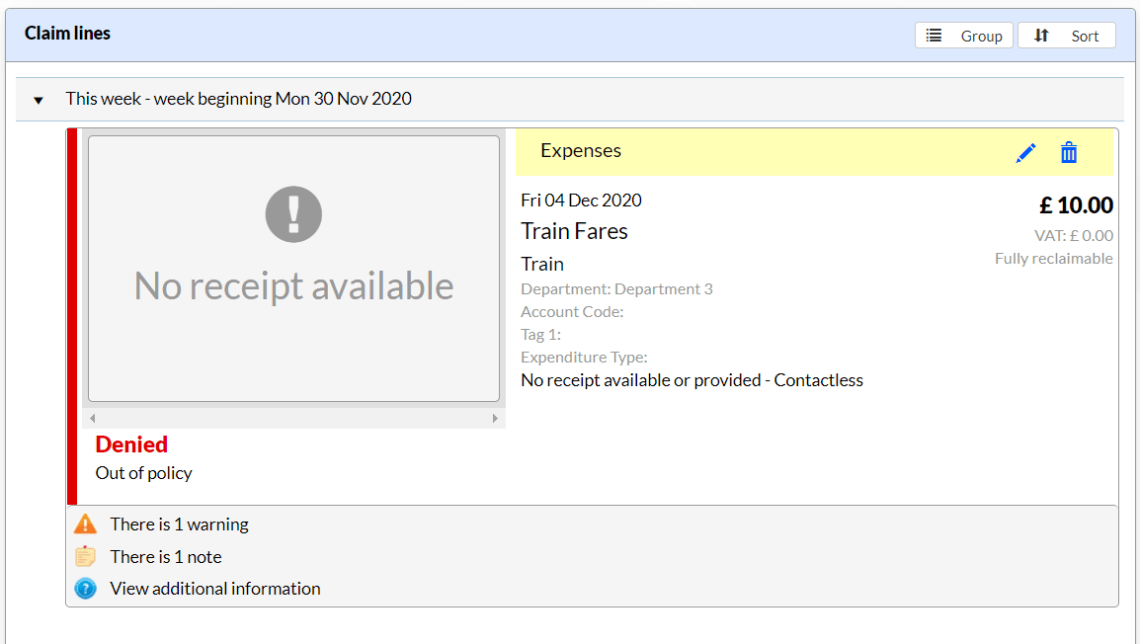Click the 'Expenditure Type:' line

pos(584,357)
